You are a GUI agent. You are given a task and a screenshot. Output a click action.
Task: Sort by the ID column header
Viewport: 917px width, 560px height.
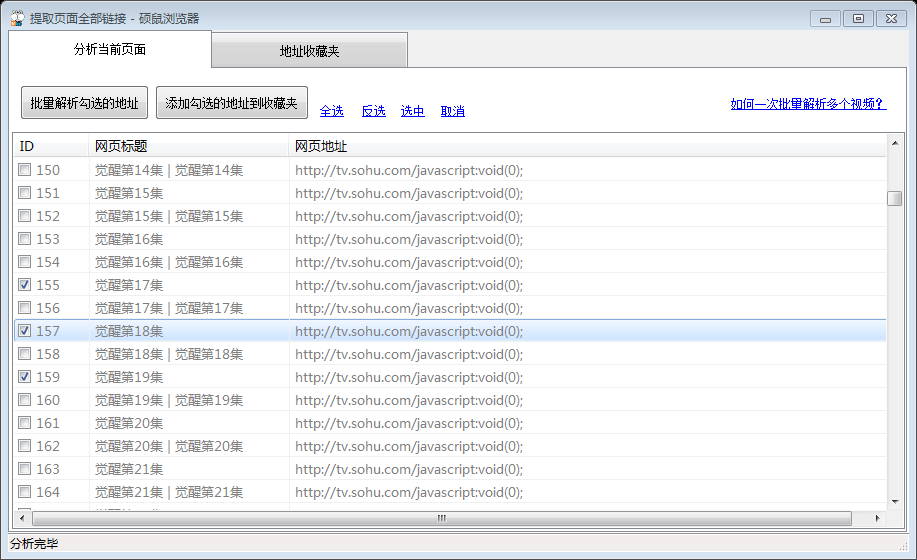tap(51, 146)
